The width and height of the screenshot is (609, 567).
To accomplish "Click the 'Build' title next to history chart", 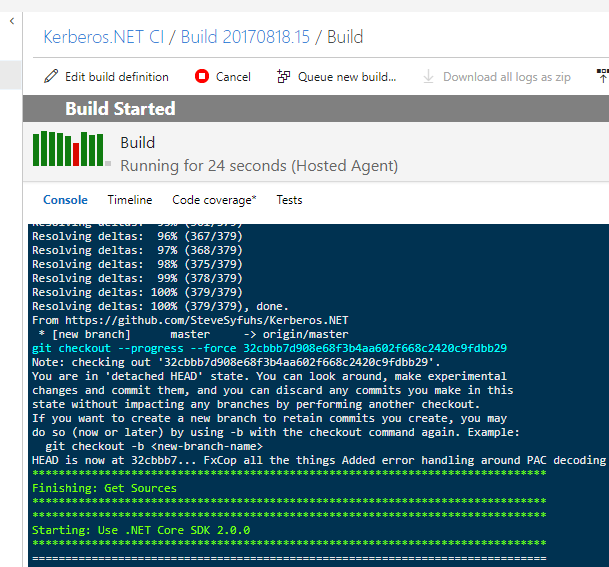I will (x=137, y=143).
